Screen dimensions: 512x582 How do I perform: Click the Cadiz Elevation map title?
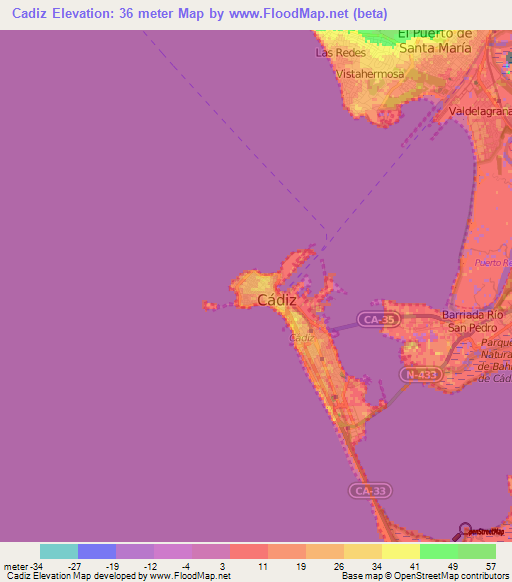coord(200,14)
